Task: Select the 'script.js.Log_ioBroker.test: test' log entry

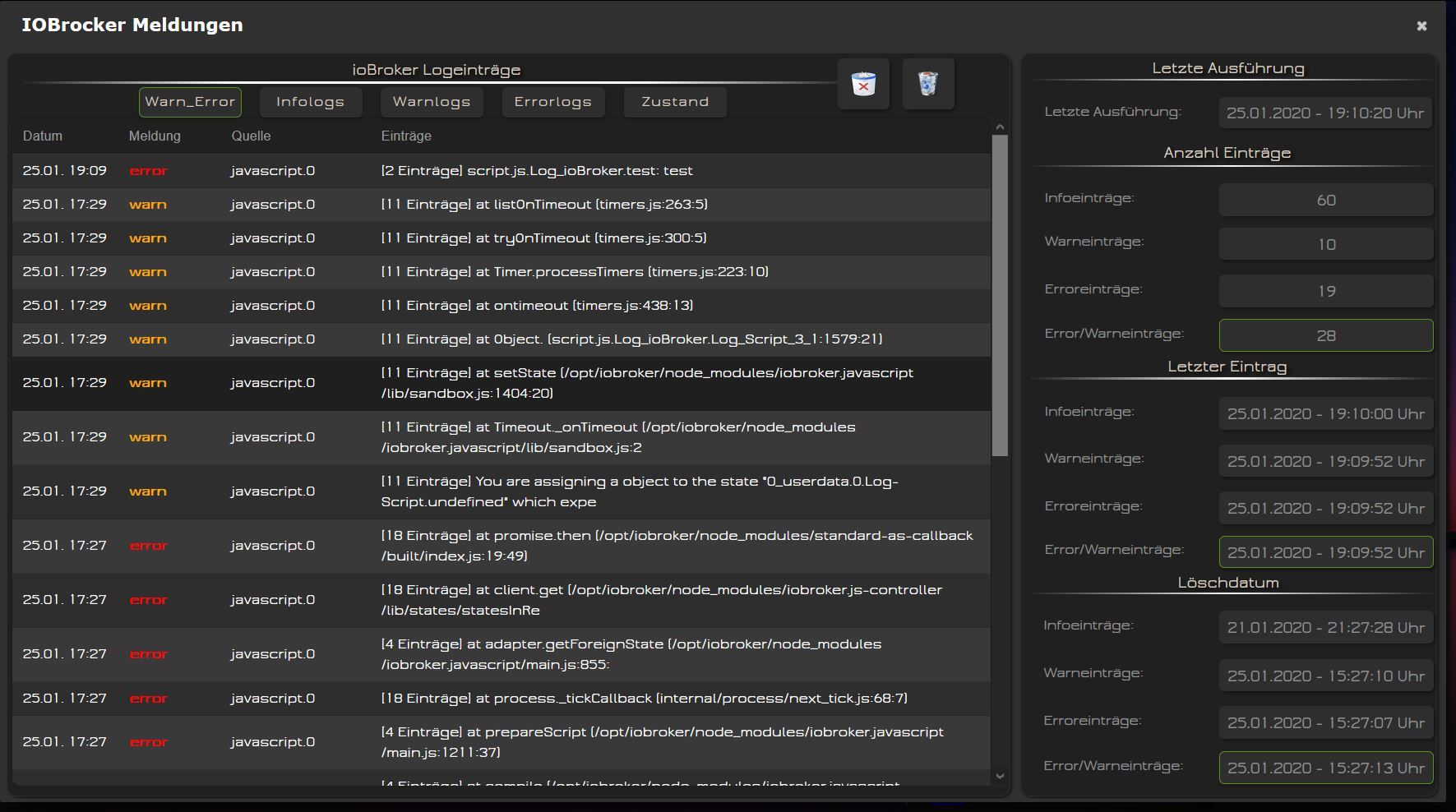Action: coord(502,171)
